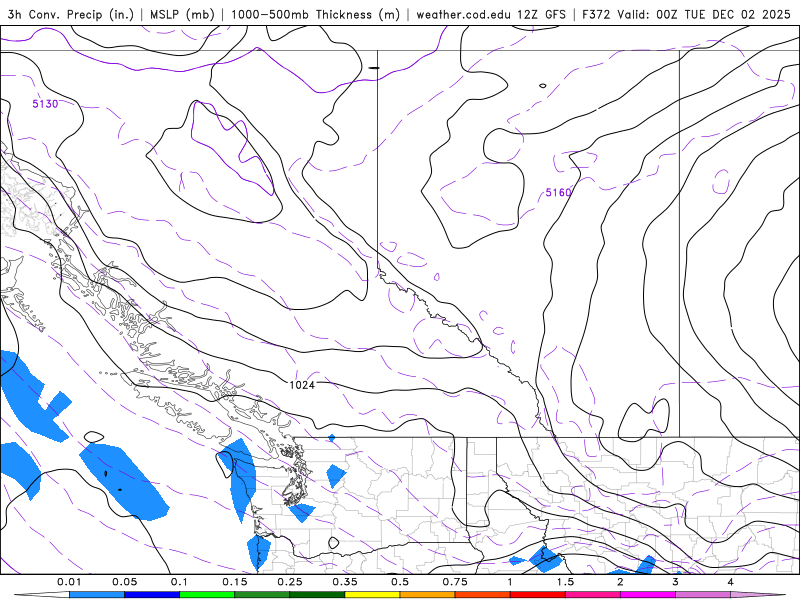The width and height of the screenshot is (800, 600).
Task: Click the '0.05' legend value
Action: click(x=124, y=582)
